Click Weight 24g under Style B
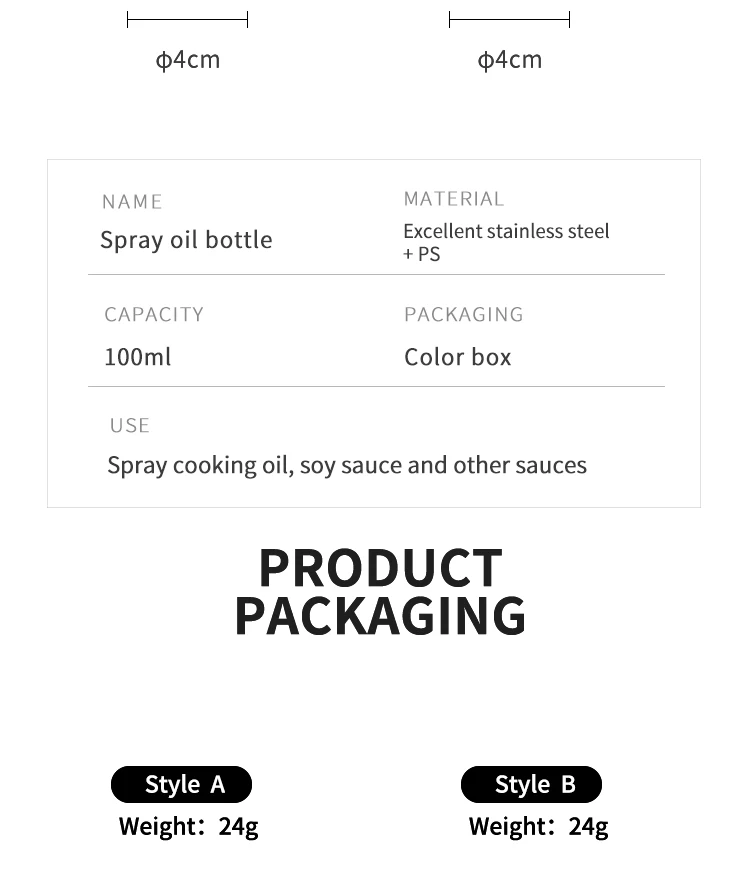This screenshot has height=870, width=750. click(538, 827)
